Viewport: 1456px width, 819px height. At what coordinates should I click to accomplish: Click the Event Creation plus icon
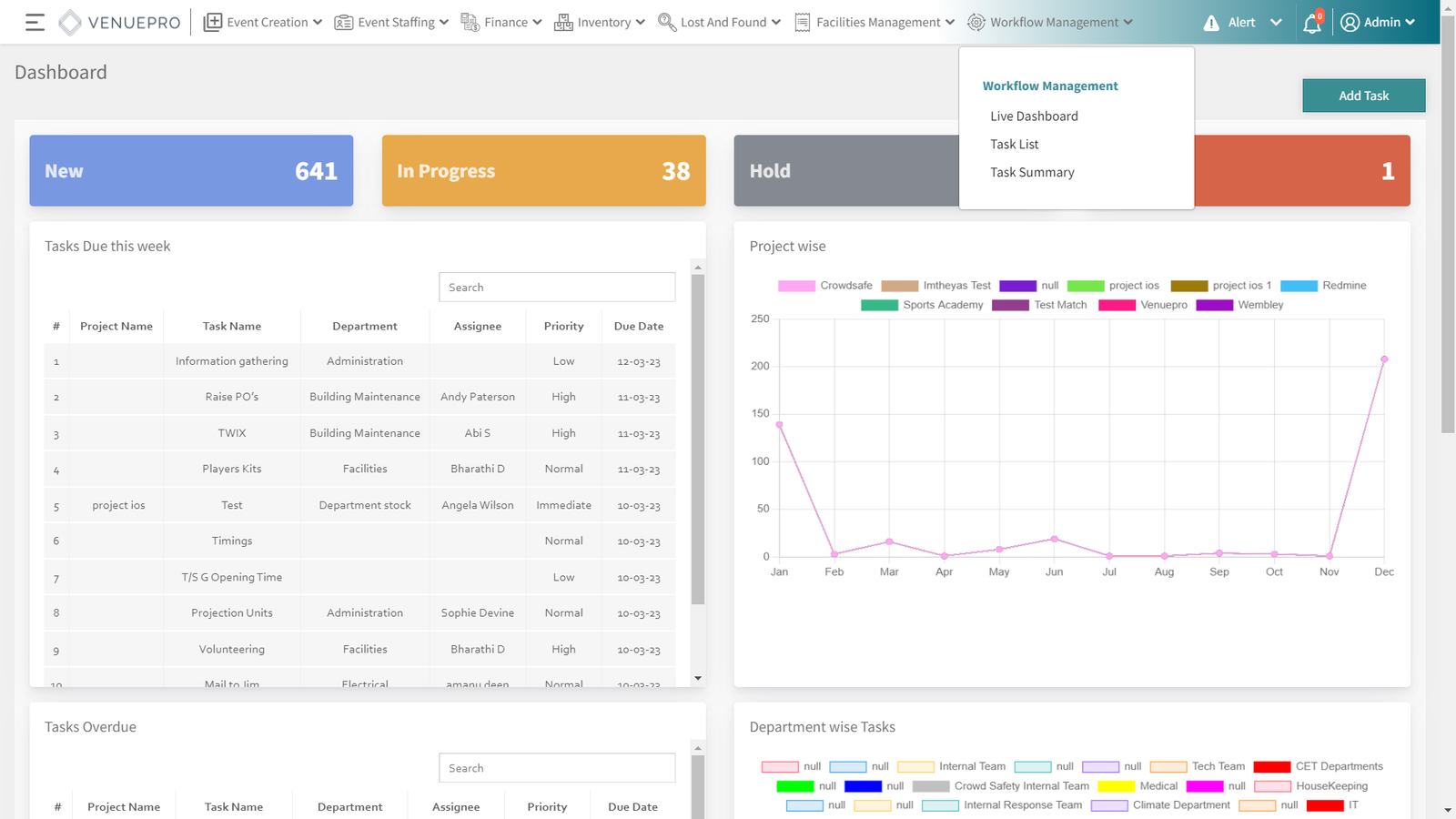[212, 23]
